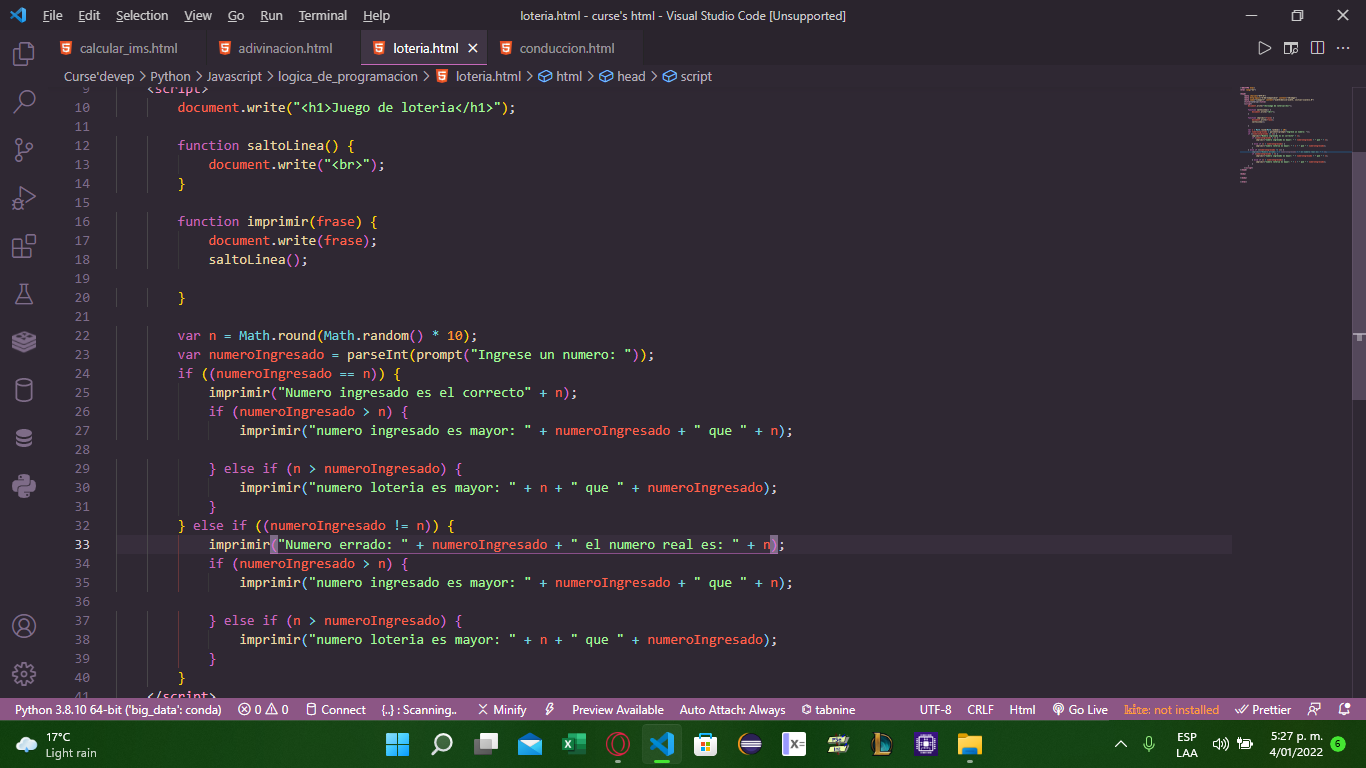This screenshot has height=768, width=1366.
Task: Open the Terminal menu
Action: 323,15
